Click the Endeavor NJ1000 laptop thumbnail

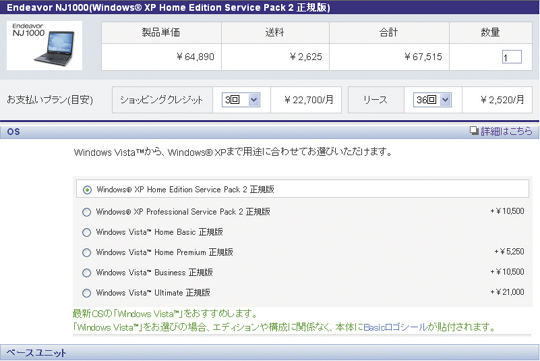(44, 45)
